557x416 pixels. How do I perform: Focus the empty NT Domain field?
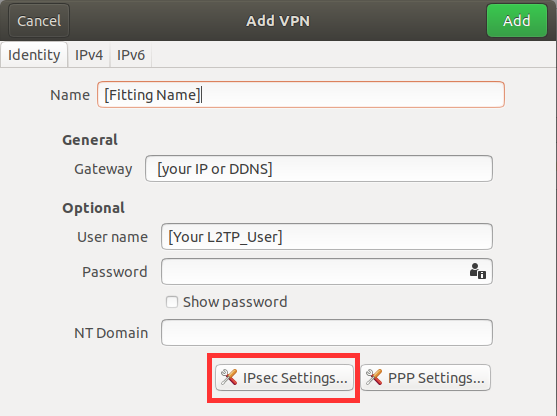[327, 333]
